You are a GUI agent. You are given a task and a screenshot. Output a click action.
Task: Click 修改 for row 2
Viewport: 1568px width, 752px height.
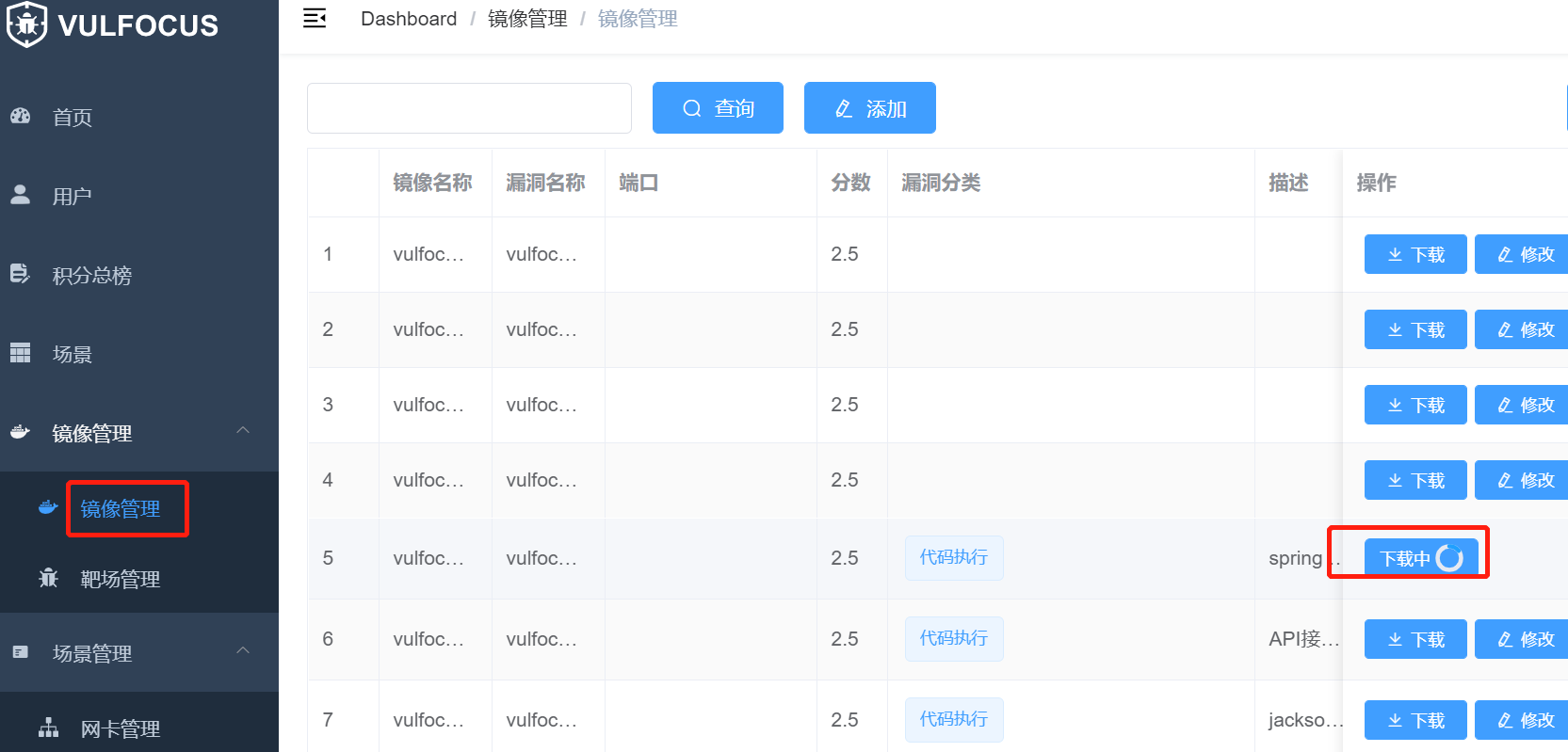[1522, 329]
